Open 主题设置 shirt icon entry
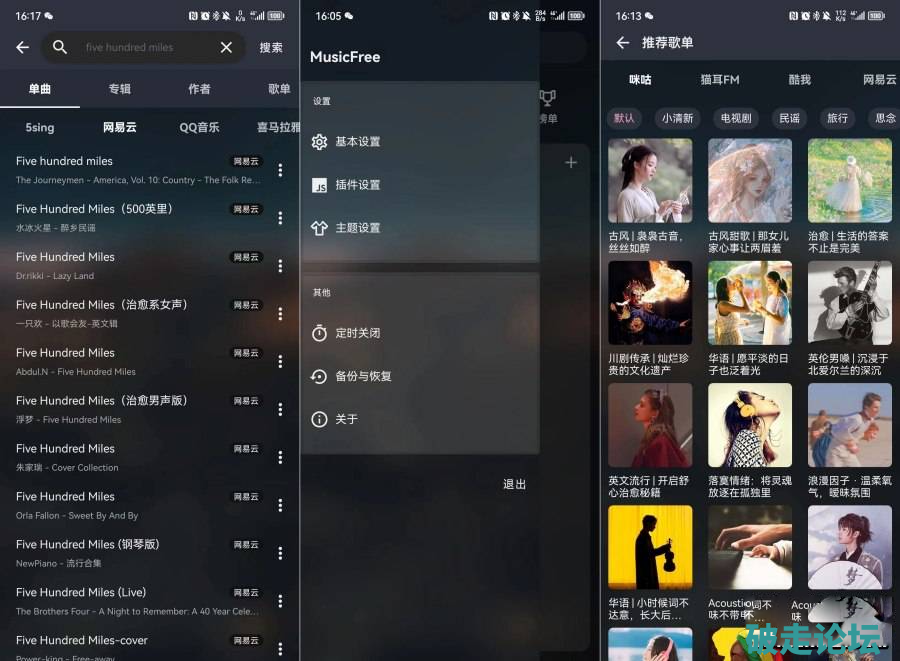The image size is (900, 661). [319, 228]
